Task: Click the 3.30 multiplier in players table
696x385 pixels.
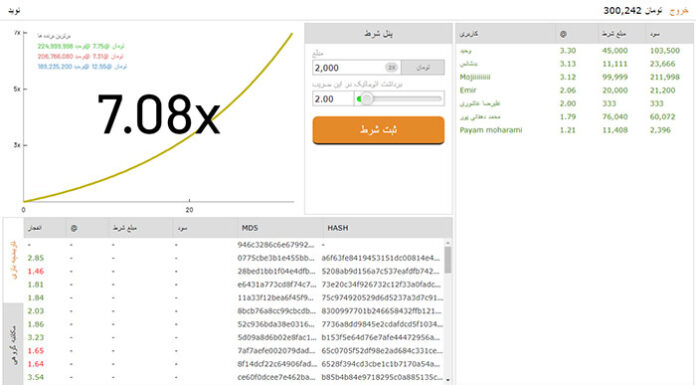Action: [568, 51]
